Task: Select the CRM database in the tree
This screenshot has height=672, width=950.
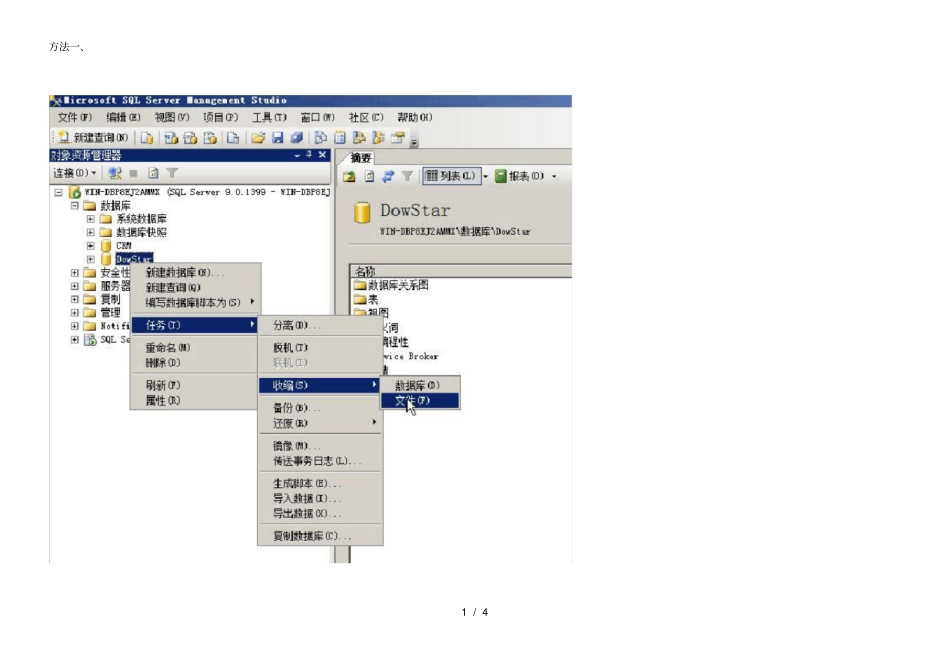Action: (x=124, y=245)
